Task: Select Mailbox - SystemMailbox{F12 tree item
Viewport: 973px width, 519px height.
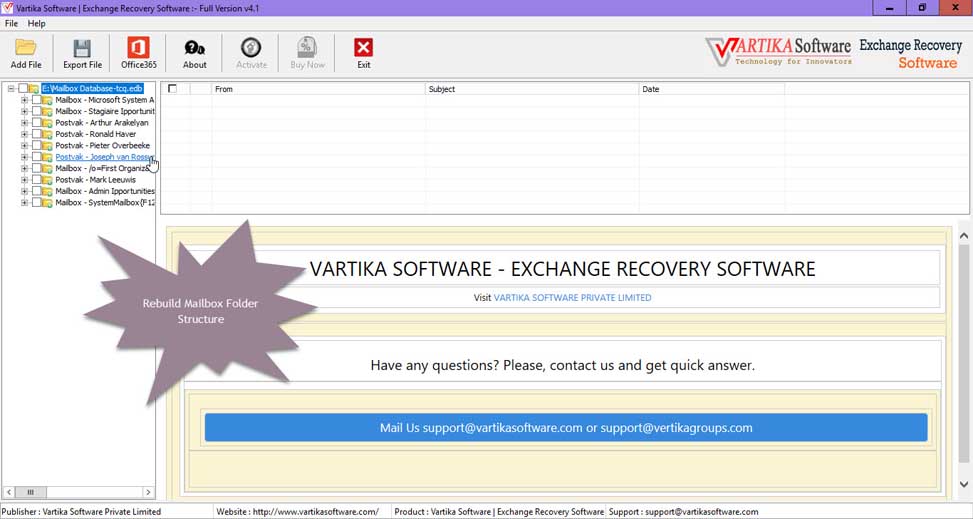Action: (105, 202)
